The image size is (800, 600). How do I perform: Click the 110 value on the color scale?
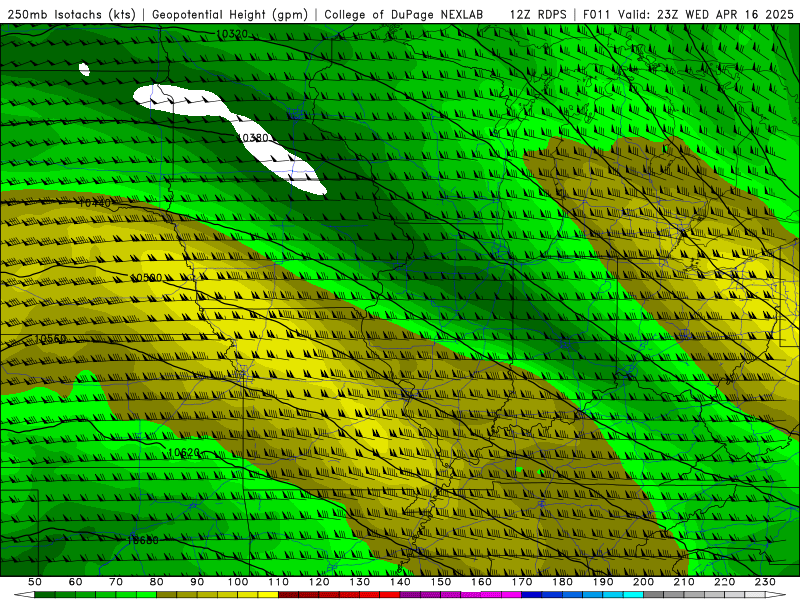[x=279, y=582]
